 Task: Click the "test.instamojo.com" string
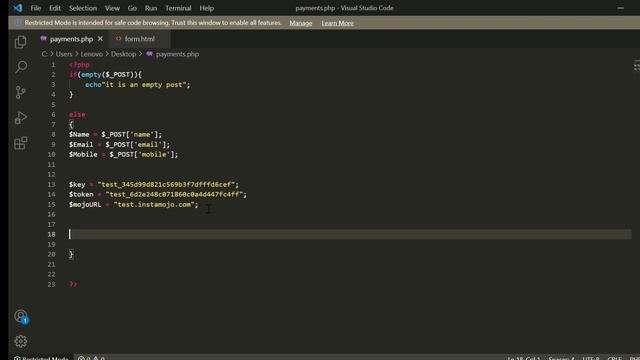pos(154,204)
